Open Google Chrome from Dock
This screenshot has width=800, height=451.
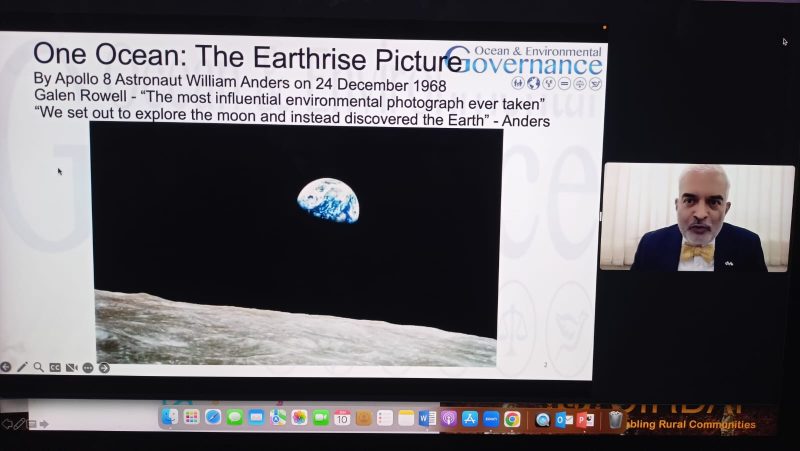tap(512, 419)
